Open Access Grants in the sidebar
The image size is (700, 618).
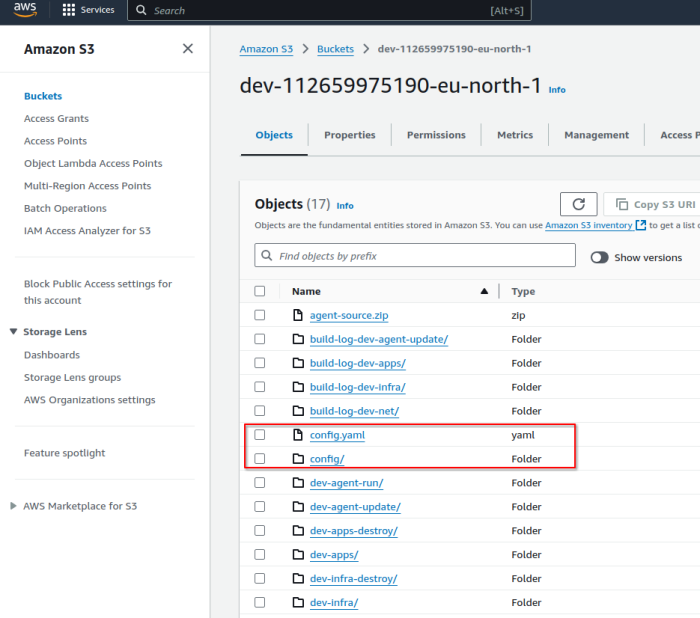click(56, 118)
